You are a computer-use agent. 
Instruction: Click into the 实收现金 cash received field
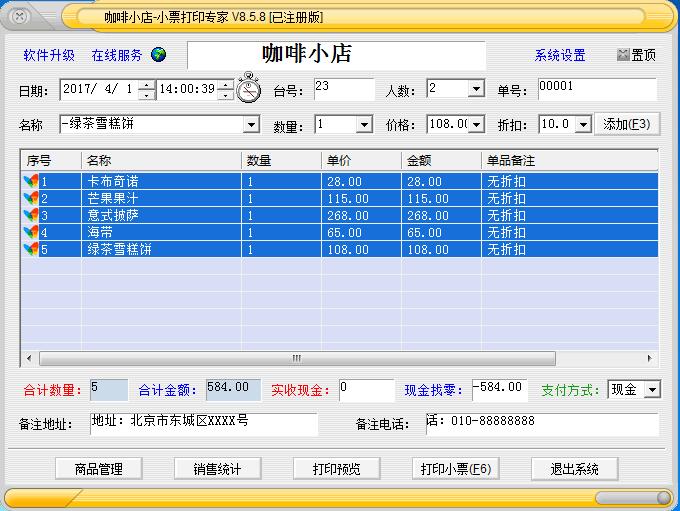366,389
